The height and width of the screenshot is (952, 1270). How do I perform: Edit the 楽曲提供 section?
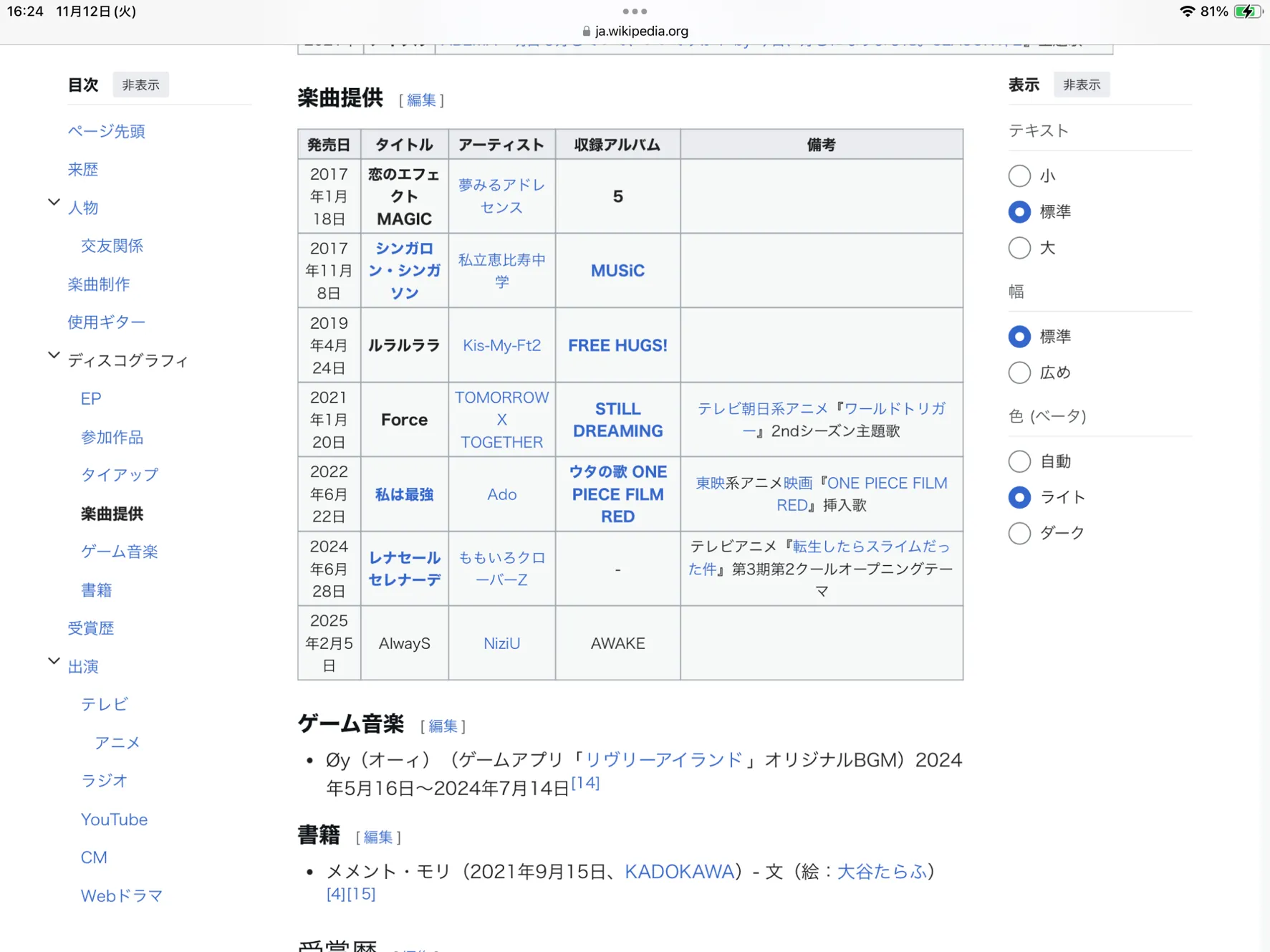[x=421, y=100]
